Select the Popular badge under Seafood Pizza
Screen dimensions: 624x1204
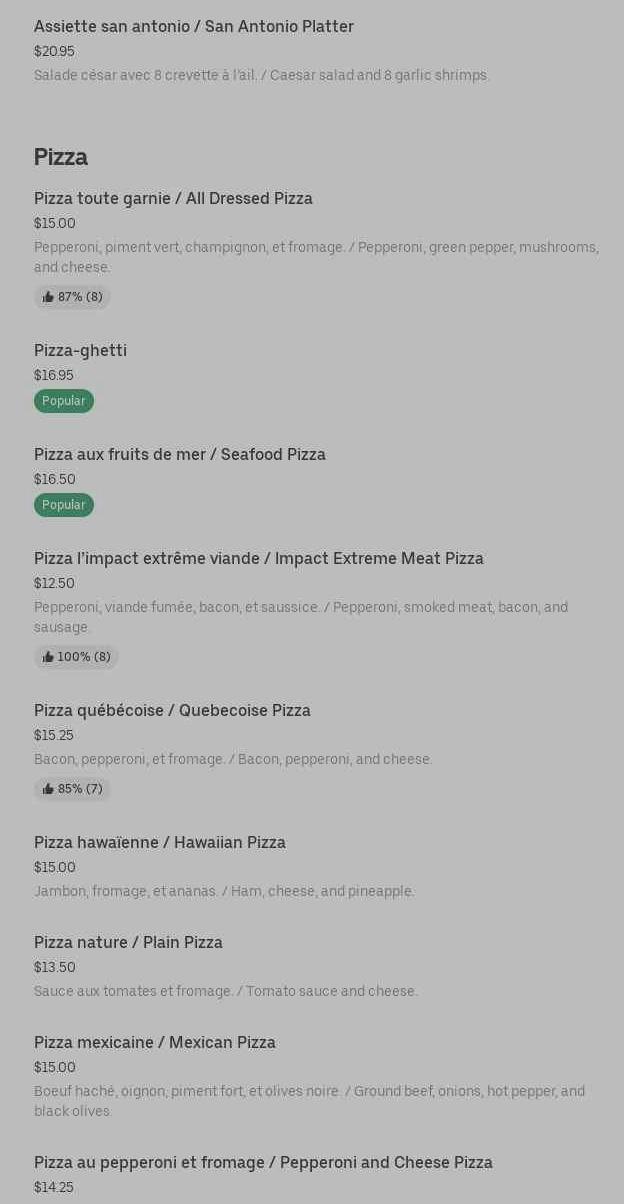pyautogui.click(x=64, y=505)
